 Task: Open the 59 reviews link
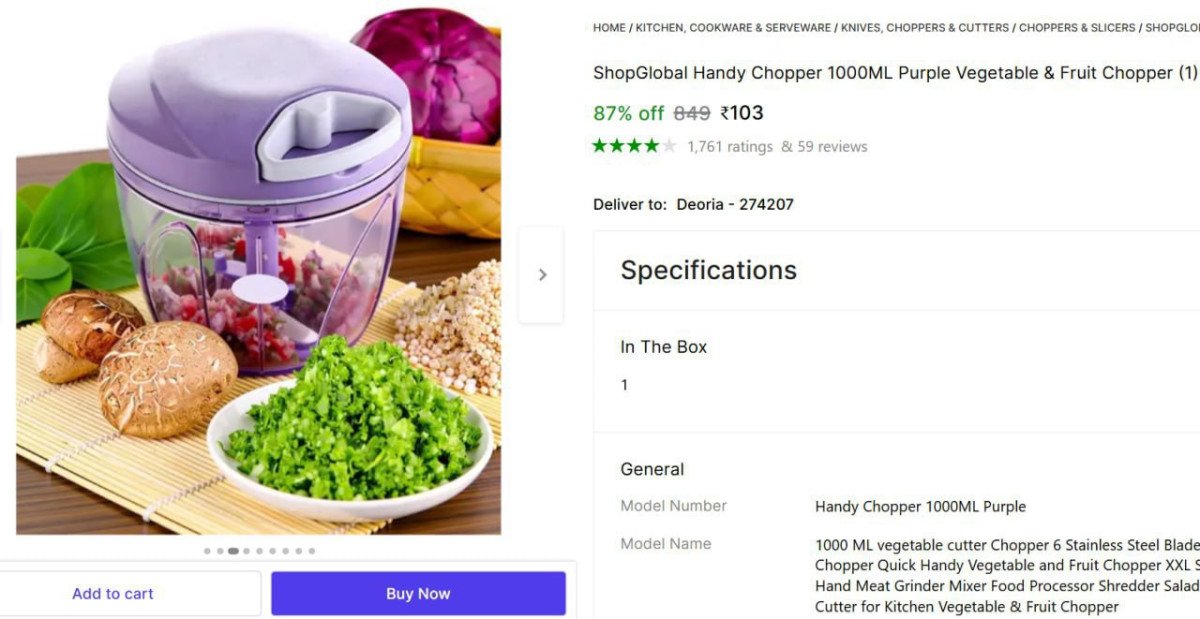point(824,147)
